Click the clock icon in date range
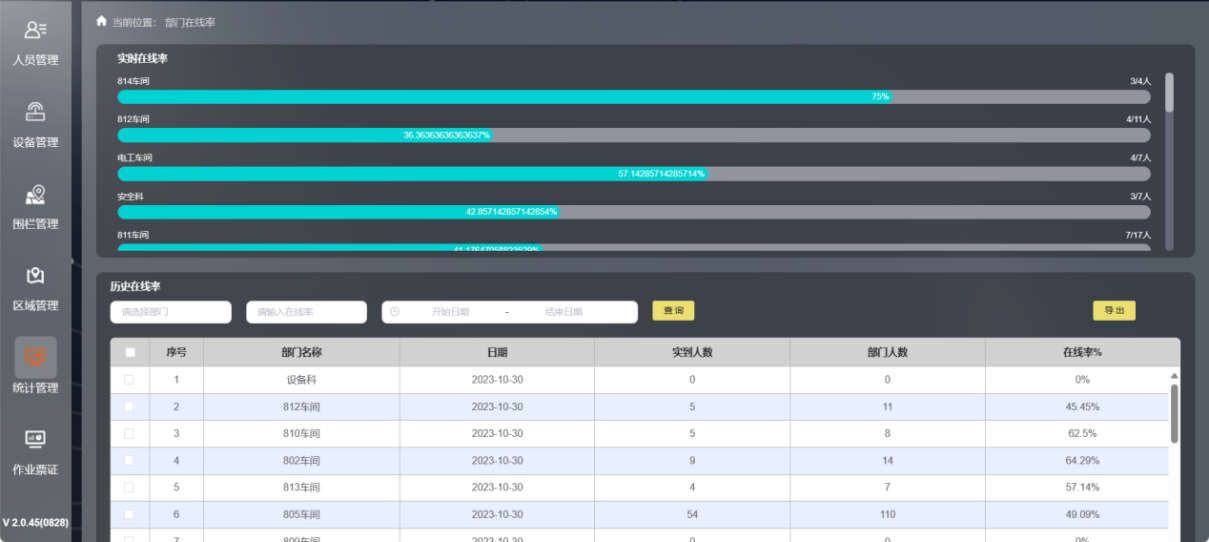This screenshot has width=1209, height=542. coord(395,312)
